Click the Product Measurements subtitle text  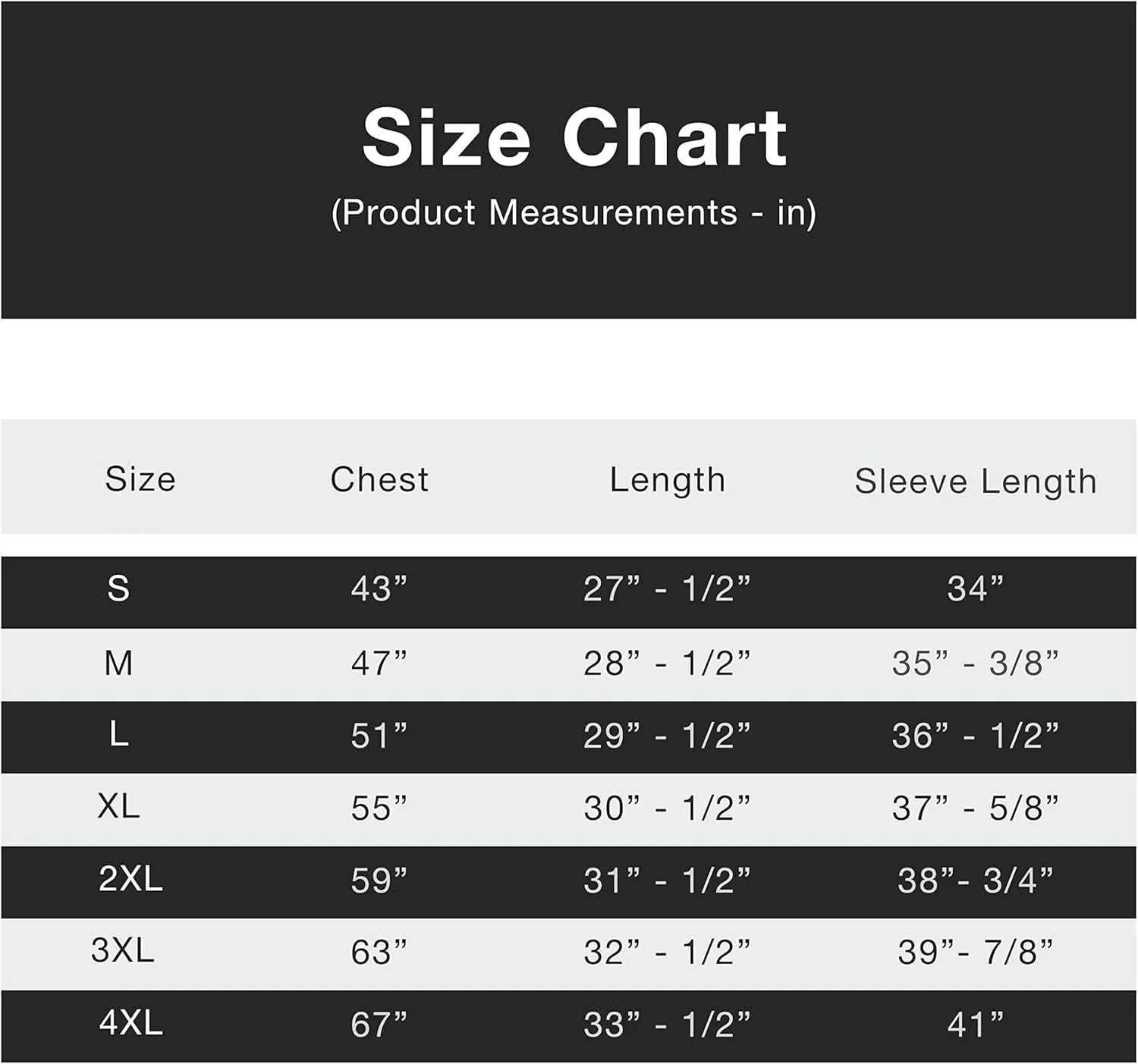(574, 213)
